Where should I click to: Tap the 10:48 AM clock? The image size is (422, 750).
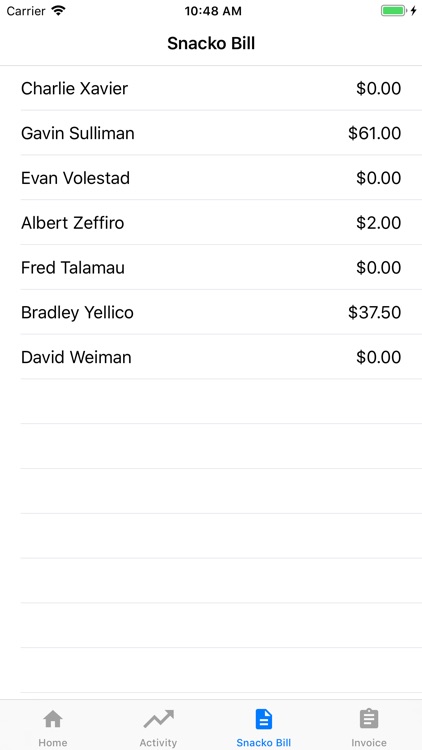coord(213,11)
